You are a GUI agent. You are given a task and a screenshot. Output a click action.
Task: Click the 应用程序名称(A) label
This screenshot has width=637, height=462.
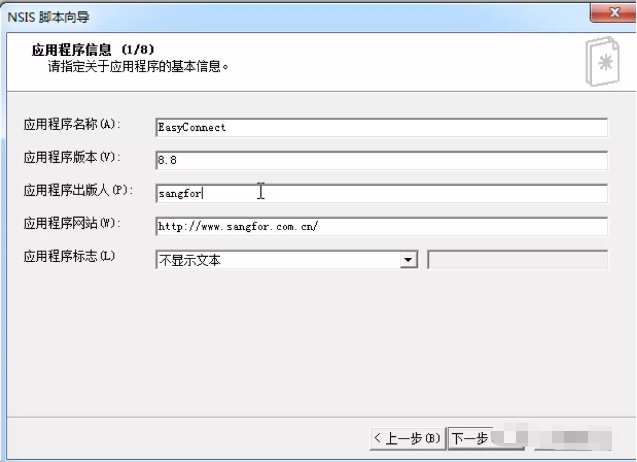[72, 124]
